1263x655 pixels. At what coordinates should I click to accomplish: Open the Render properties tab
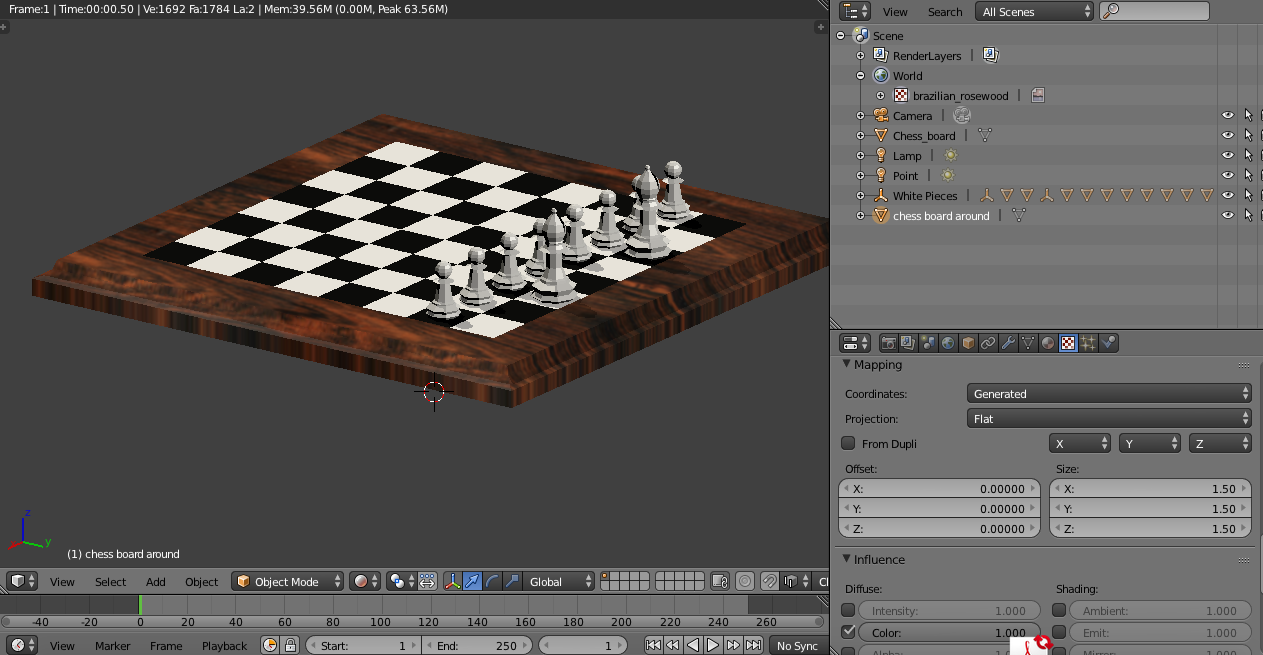[888, 343]
